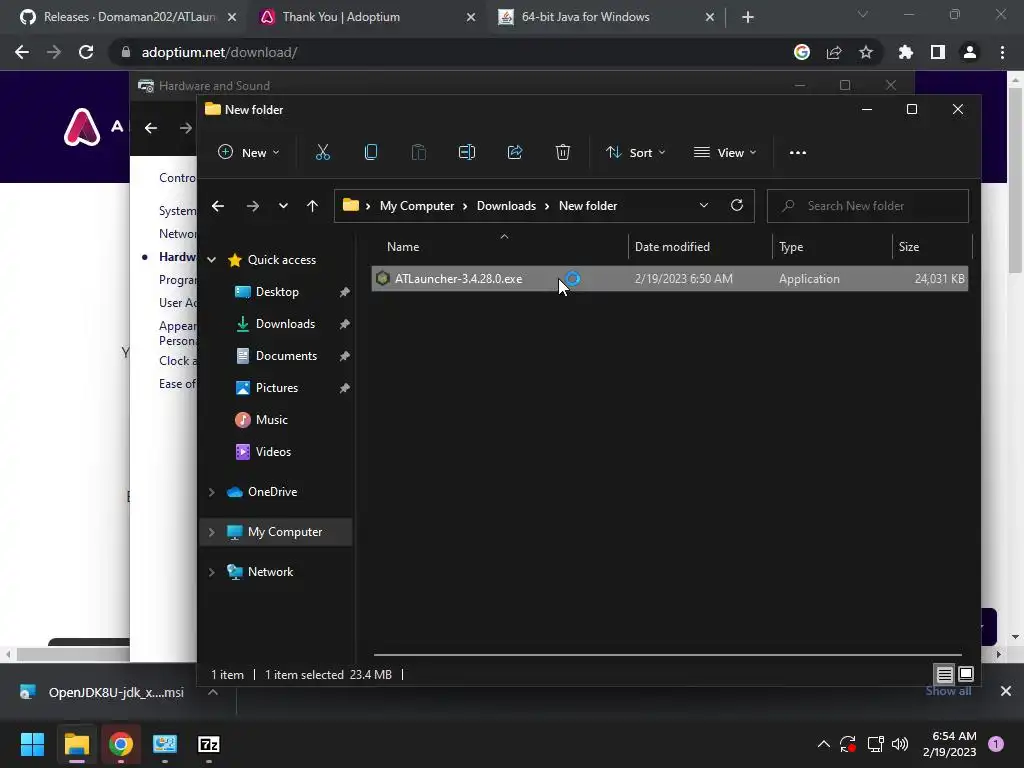
Task: Go up one folder level in Explorer
Action: 312,206
